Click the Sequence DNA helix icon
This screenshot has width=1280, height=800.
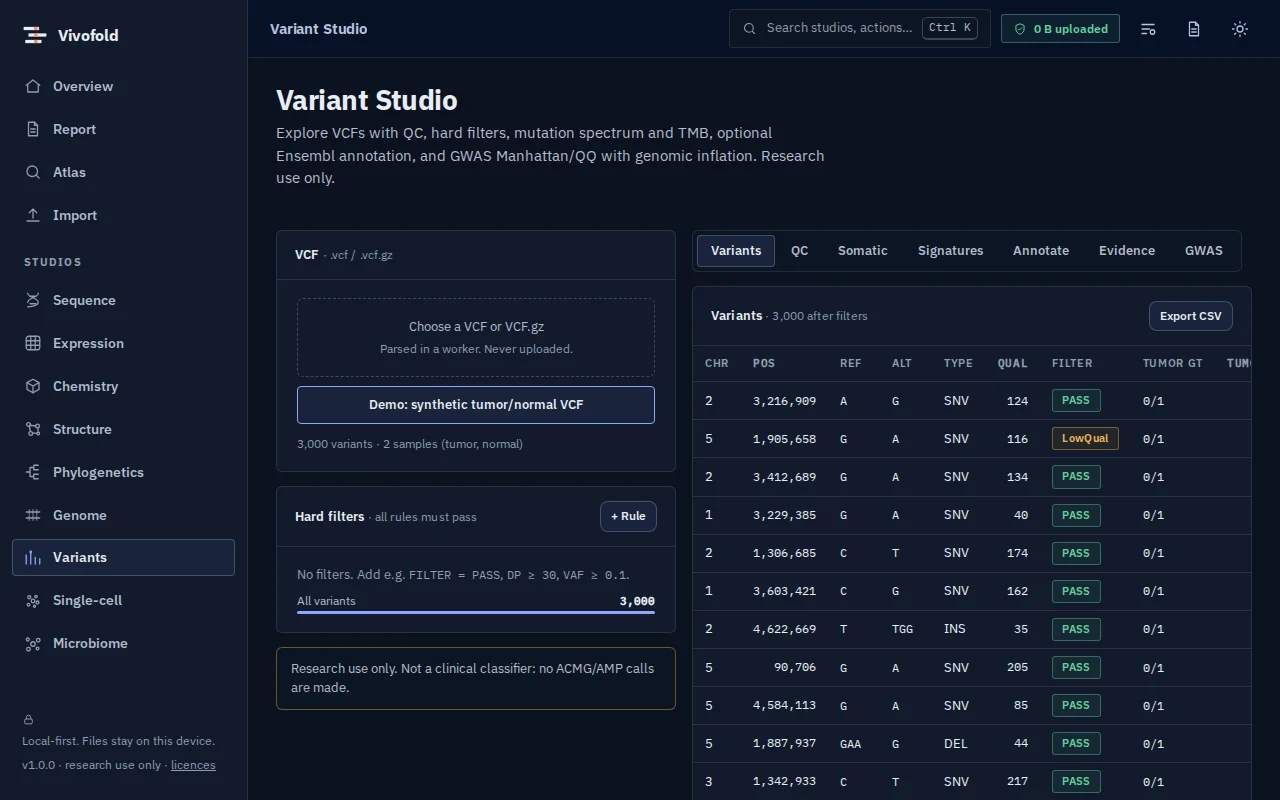[33, 300]
